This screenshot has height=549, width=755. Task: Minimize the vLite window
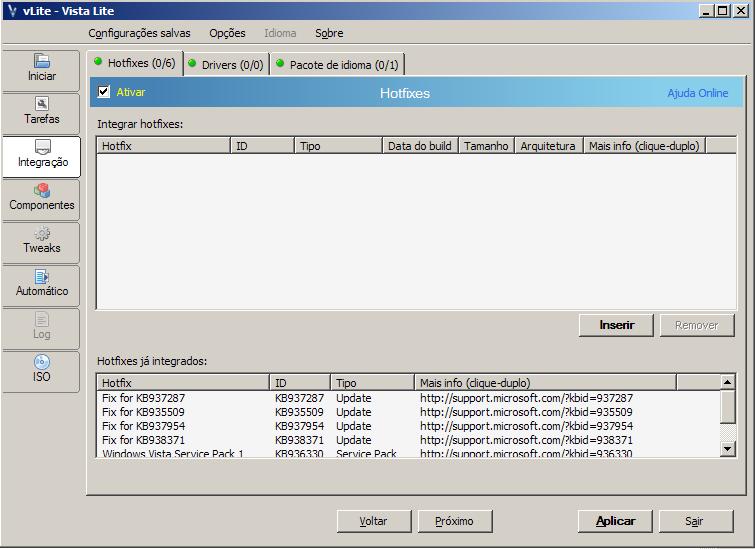[x=706, y=11]
